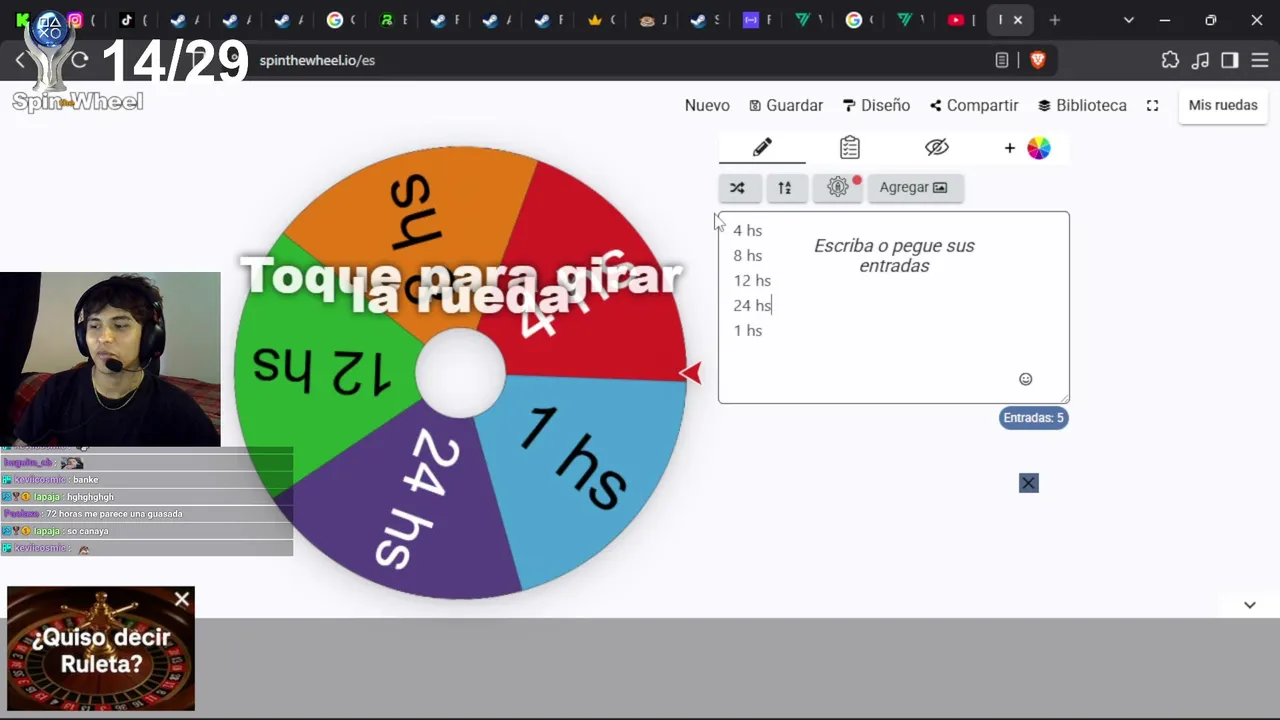Viewport: 1280px width, 720px height.
Task: Shuffle the wheel entries
Action: [x=738, y=187]
